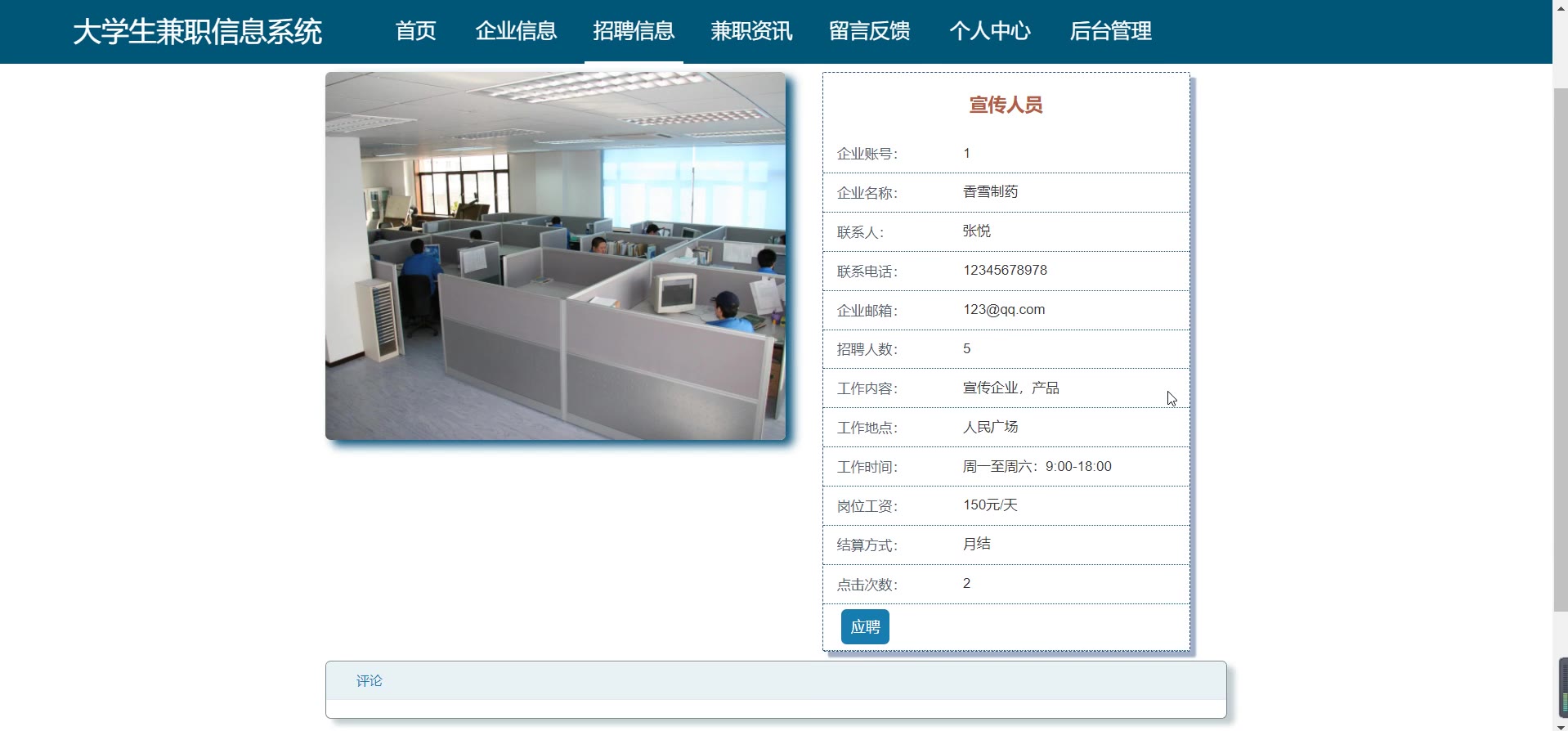Click the work content 宣传企业，产品
This screenshot has width=1568, height=731.
1011,388
